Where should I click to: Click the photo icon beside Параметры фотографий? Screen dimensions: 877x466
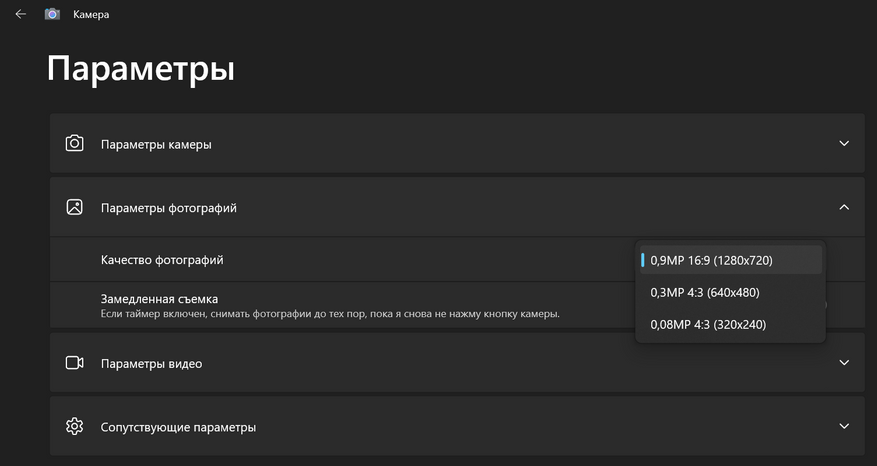click(74, 208)
